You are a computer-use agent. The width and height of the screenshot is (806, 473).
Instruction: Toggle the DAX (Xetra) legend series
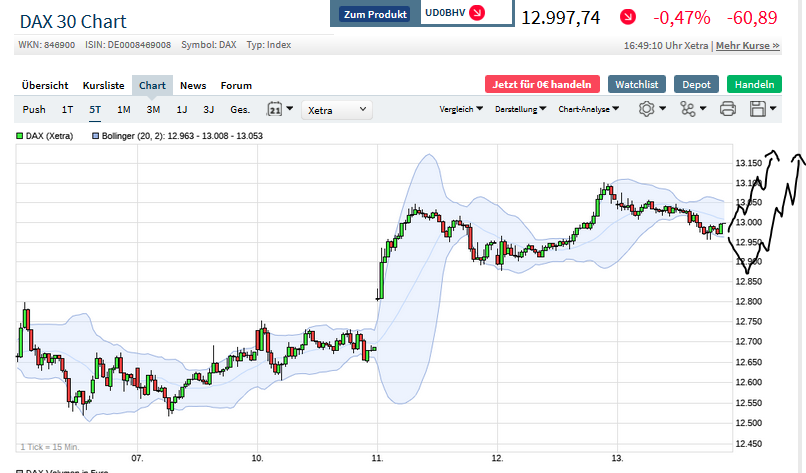pos(41,135)
